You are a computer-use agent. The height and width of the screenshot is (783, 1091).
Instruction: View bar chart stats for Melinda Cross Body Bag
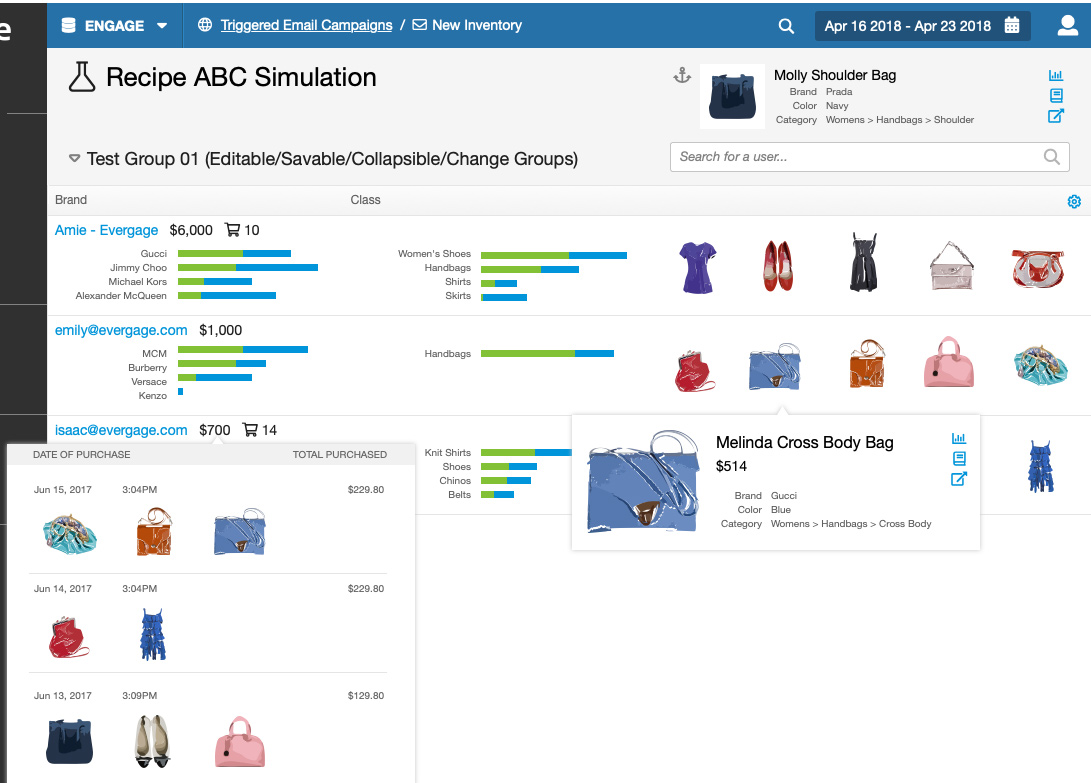pos(959,438)
